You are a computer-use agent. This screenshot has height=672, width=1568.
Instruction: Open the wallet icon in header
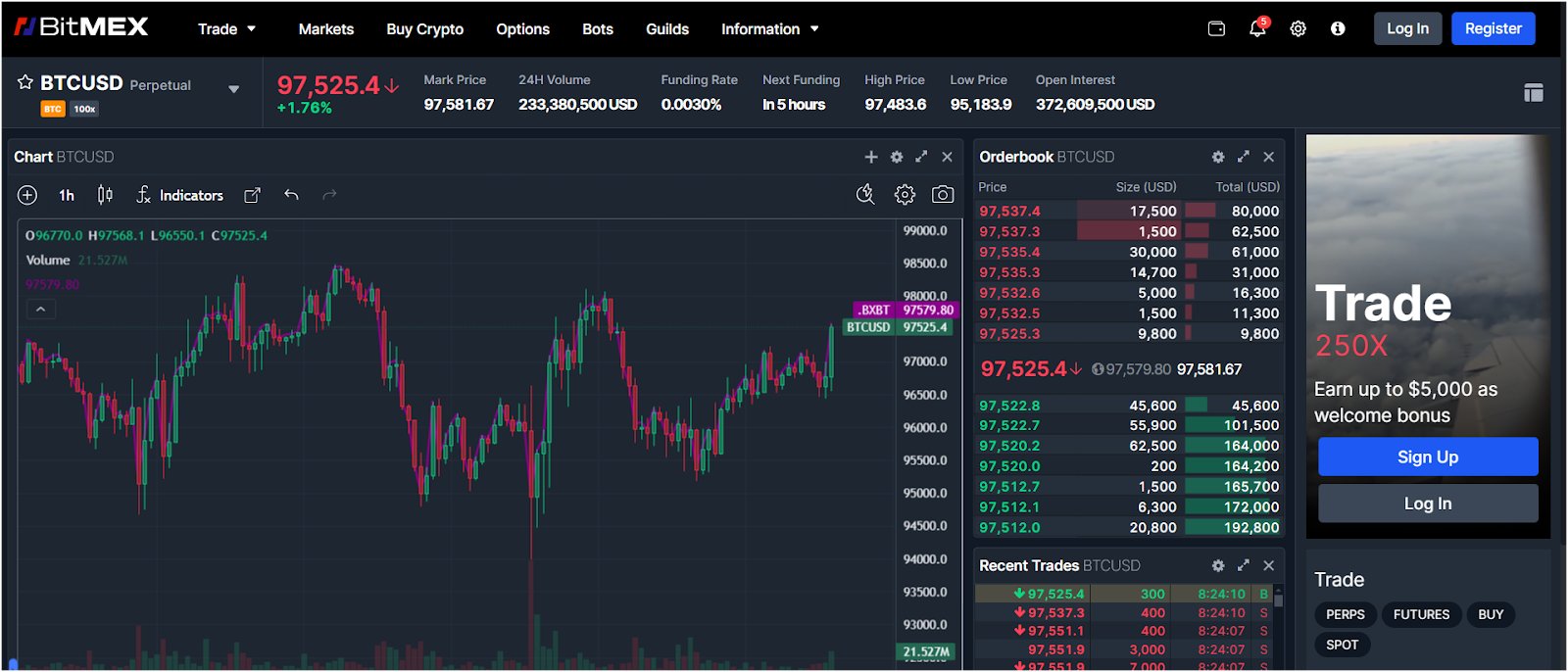click(x=1216, y=28)
